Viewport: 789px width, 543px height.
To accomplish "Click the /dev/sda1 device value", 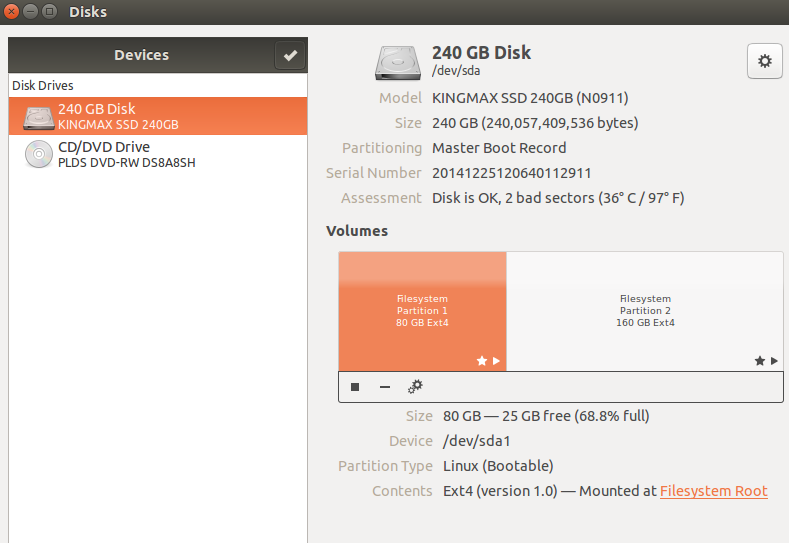I will click(477, 441).
